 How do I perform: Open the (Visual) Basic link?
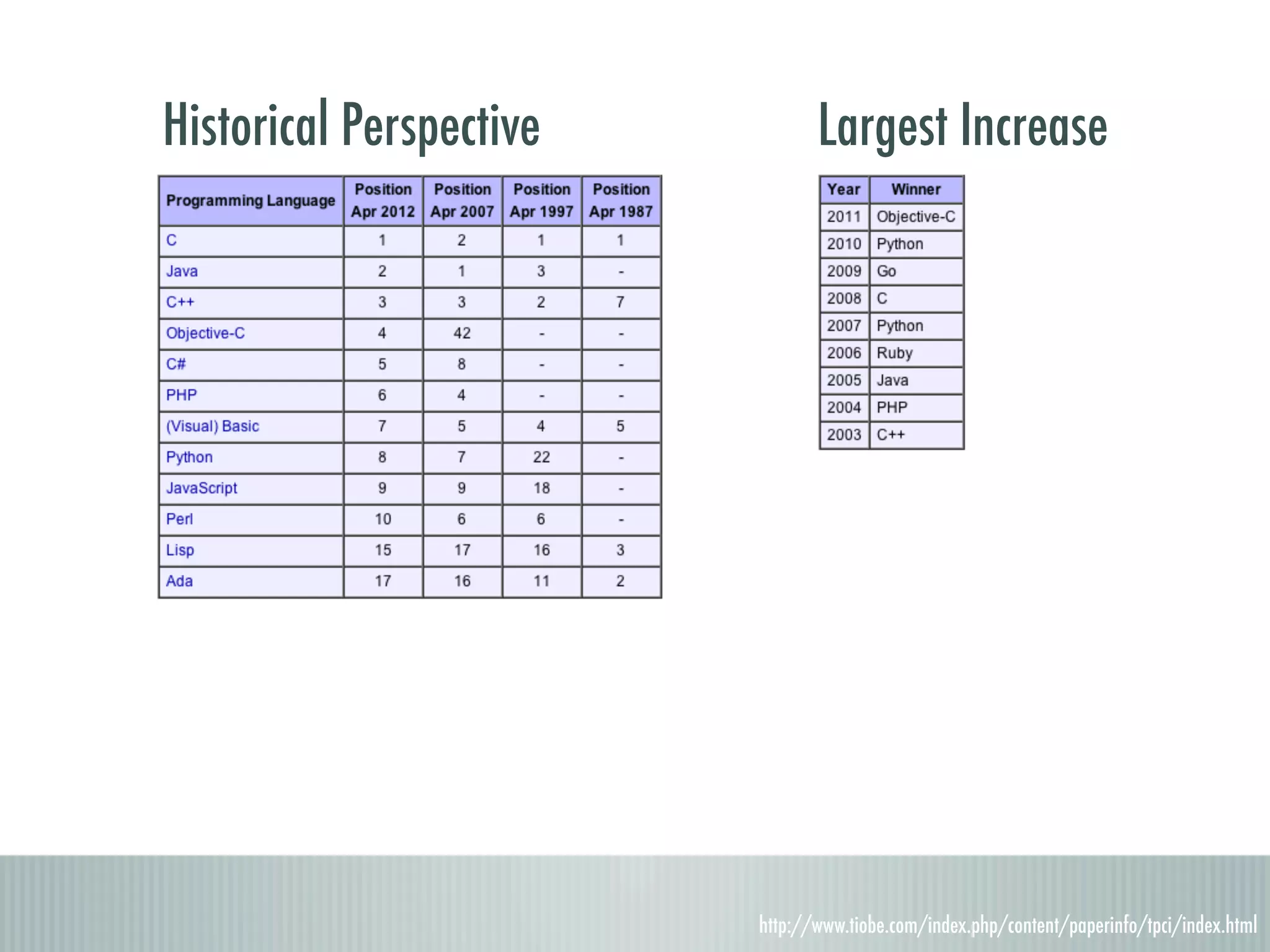(212, 426)
